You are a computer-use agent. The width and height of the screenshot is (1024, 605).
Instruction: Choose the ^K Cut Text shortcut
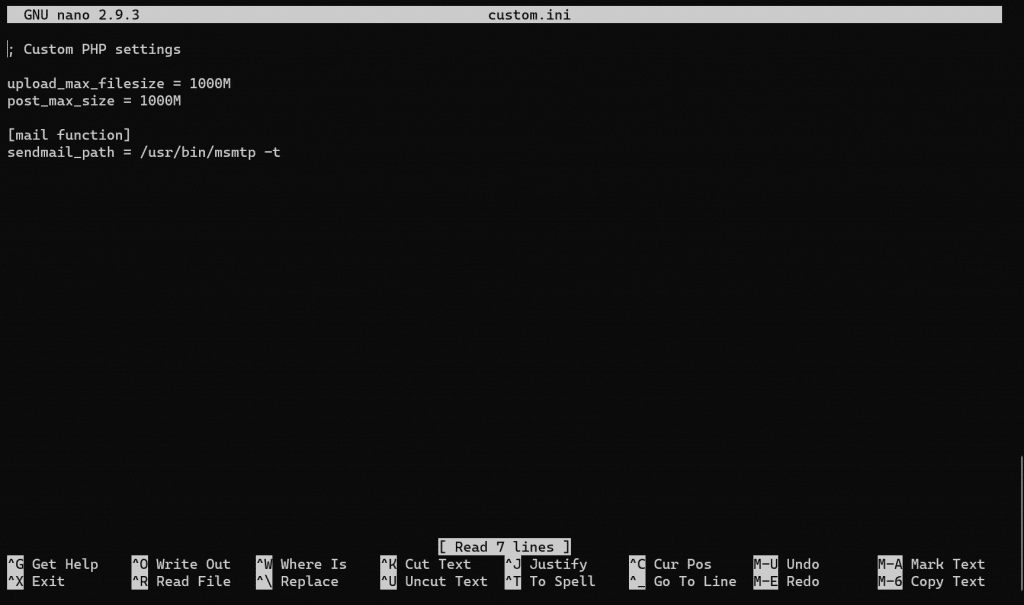pos(425,564)
